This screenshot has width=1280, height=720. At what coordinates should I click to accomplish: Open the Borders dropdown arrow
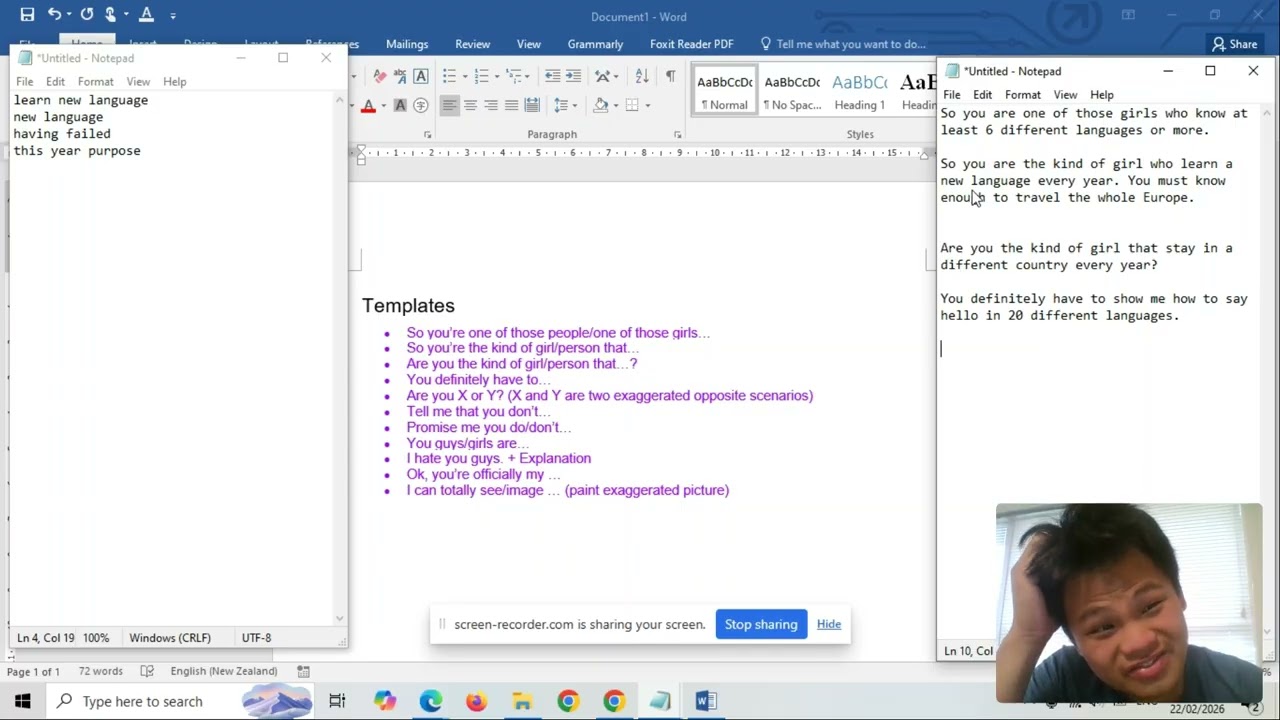647,105
